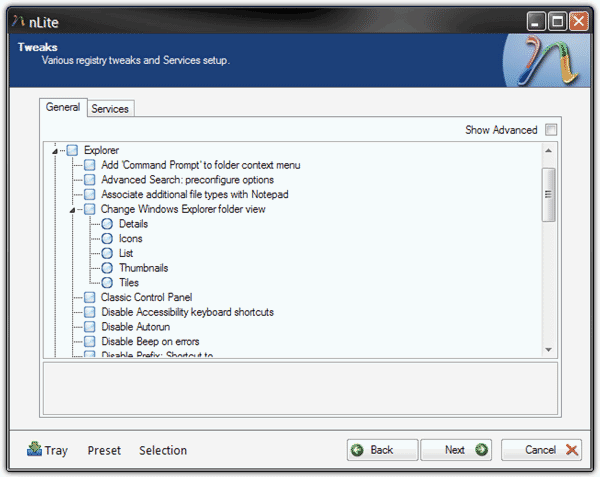Image resolution: width=600 pixels, height=477 pixels.
Task: Click the red X Cancel icon
Action: click(x=572, y=450)
